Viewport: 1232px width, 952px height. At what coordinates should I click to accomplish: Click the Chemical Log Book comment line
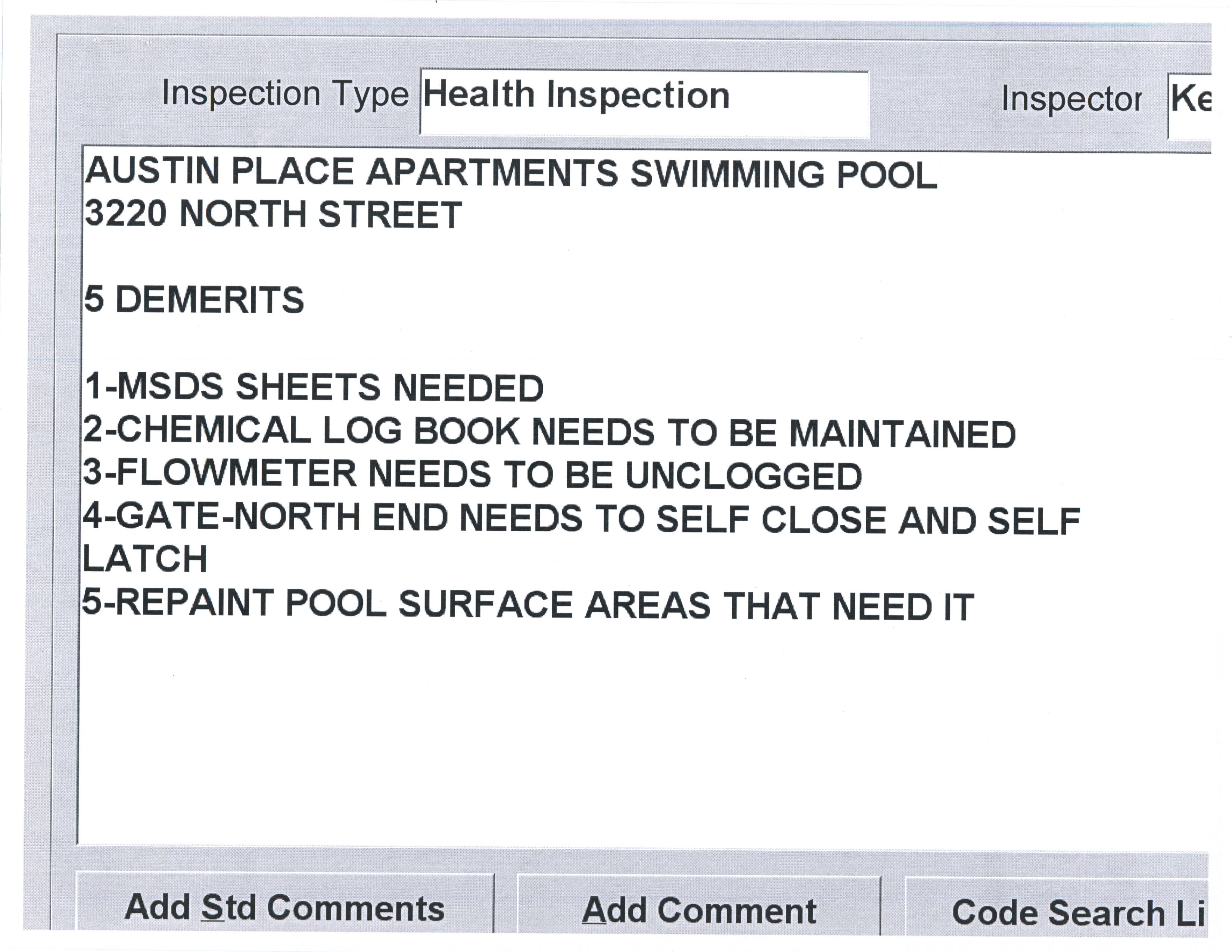pyautogui.click(x=550, y=432)
